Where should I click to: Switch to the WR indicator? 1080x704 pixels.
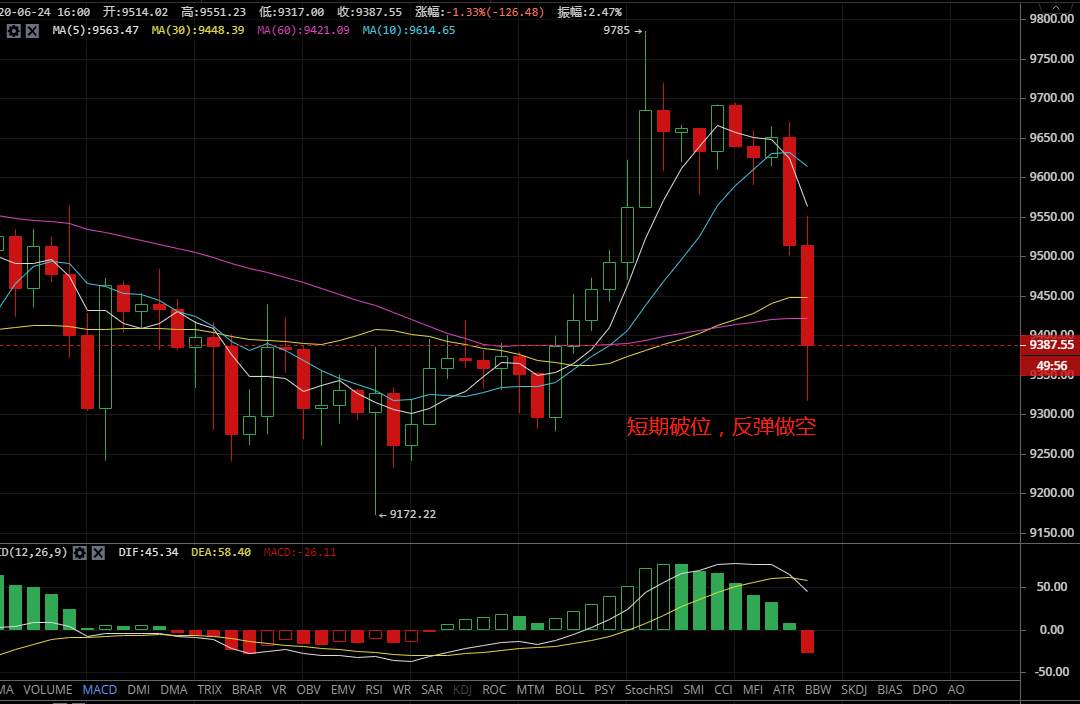click(402, 690)
